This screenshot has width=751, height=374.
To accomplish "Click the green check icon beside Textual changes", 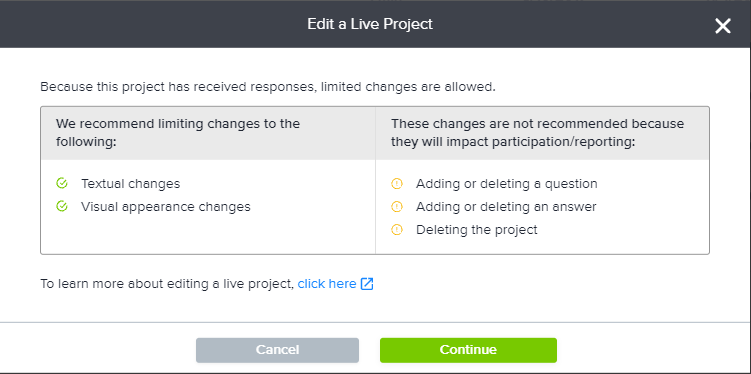I will pyautogui.click(x=62, y=183).
